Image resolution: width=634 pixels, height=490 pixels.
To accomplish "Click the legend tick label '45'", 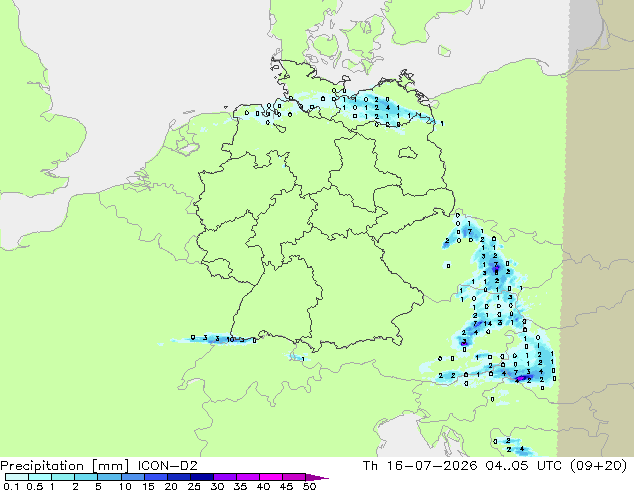I will 286,486.
